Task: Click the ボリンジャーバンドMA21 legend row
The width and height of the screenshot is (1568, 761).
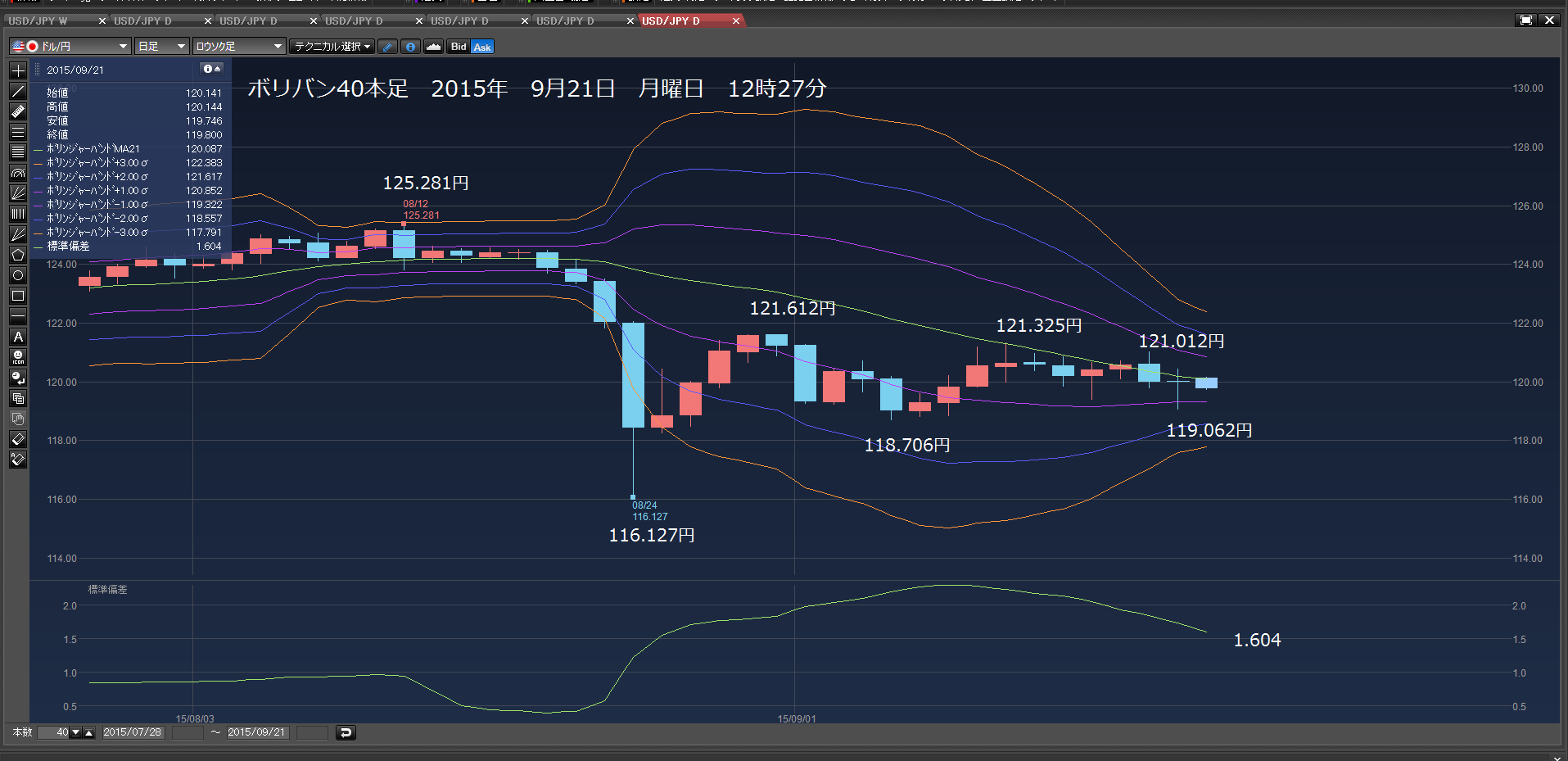Action: pyautogui.click(x=128, y=149)
